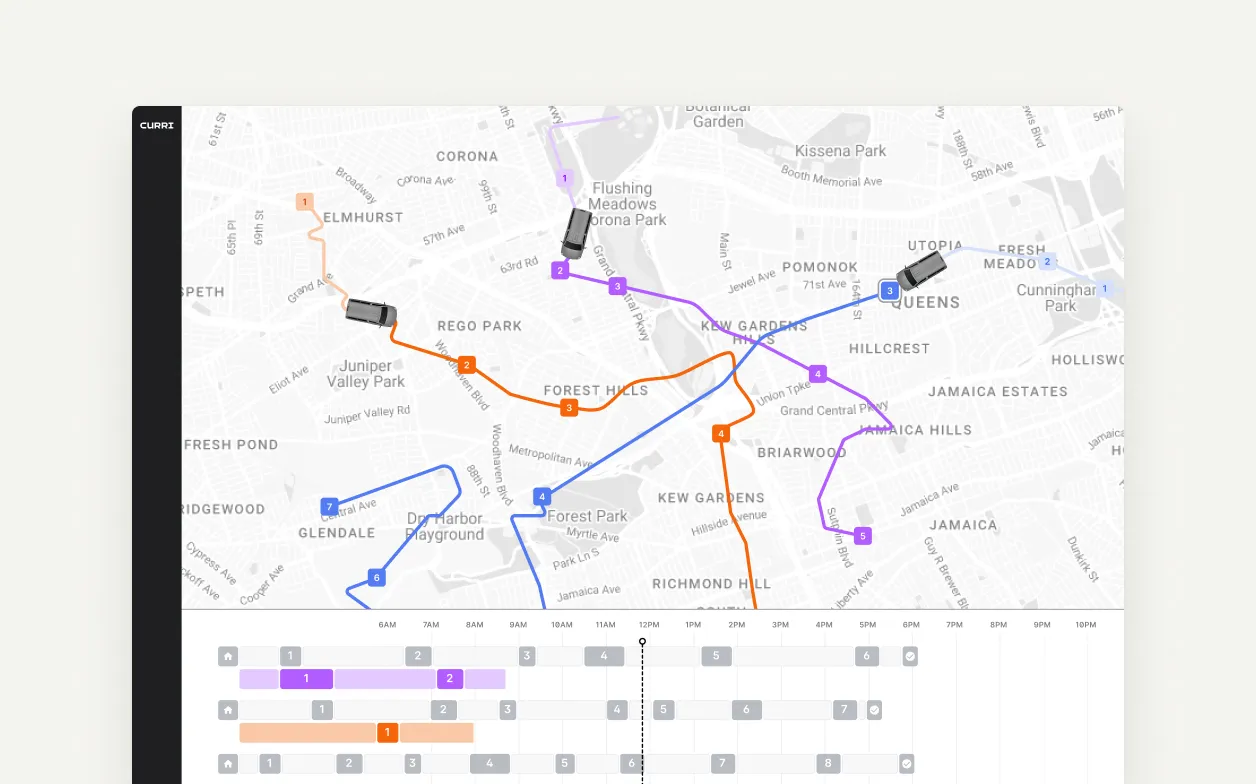Toggle the completion checkmark on the second timeline row
The height and width of the screenshot is (784, 1256).
tap(873, 709)
